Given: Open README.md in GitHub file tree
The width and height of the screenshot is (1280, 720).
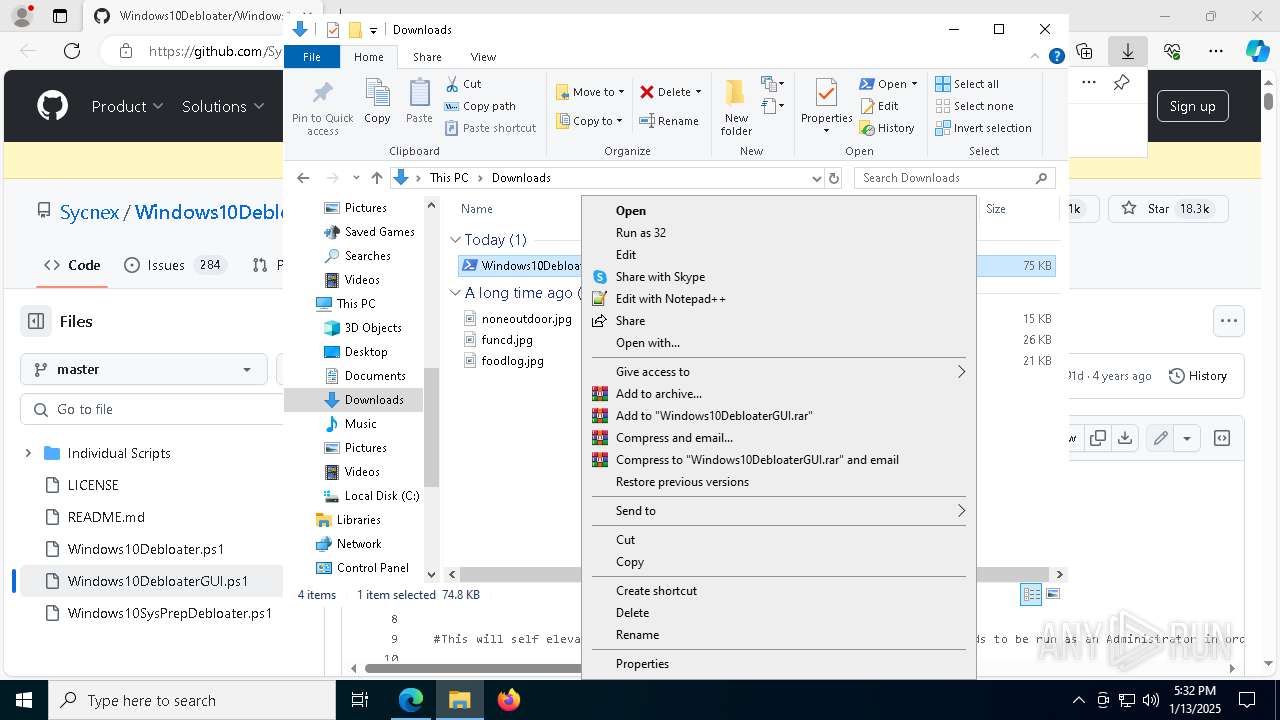Looking at the screenshot, I should [x=106, y=517].
